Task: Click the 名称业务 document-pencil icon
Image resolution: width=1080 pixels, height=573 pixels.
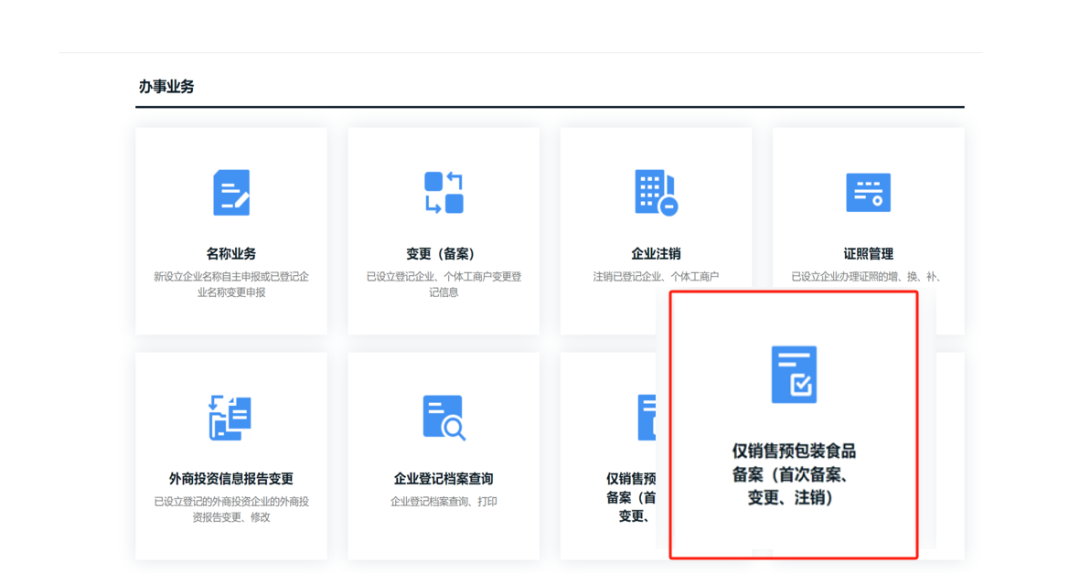Action: click(231, 192)
